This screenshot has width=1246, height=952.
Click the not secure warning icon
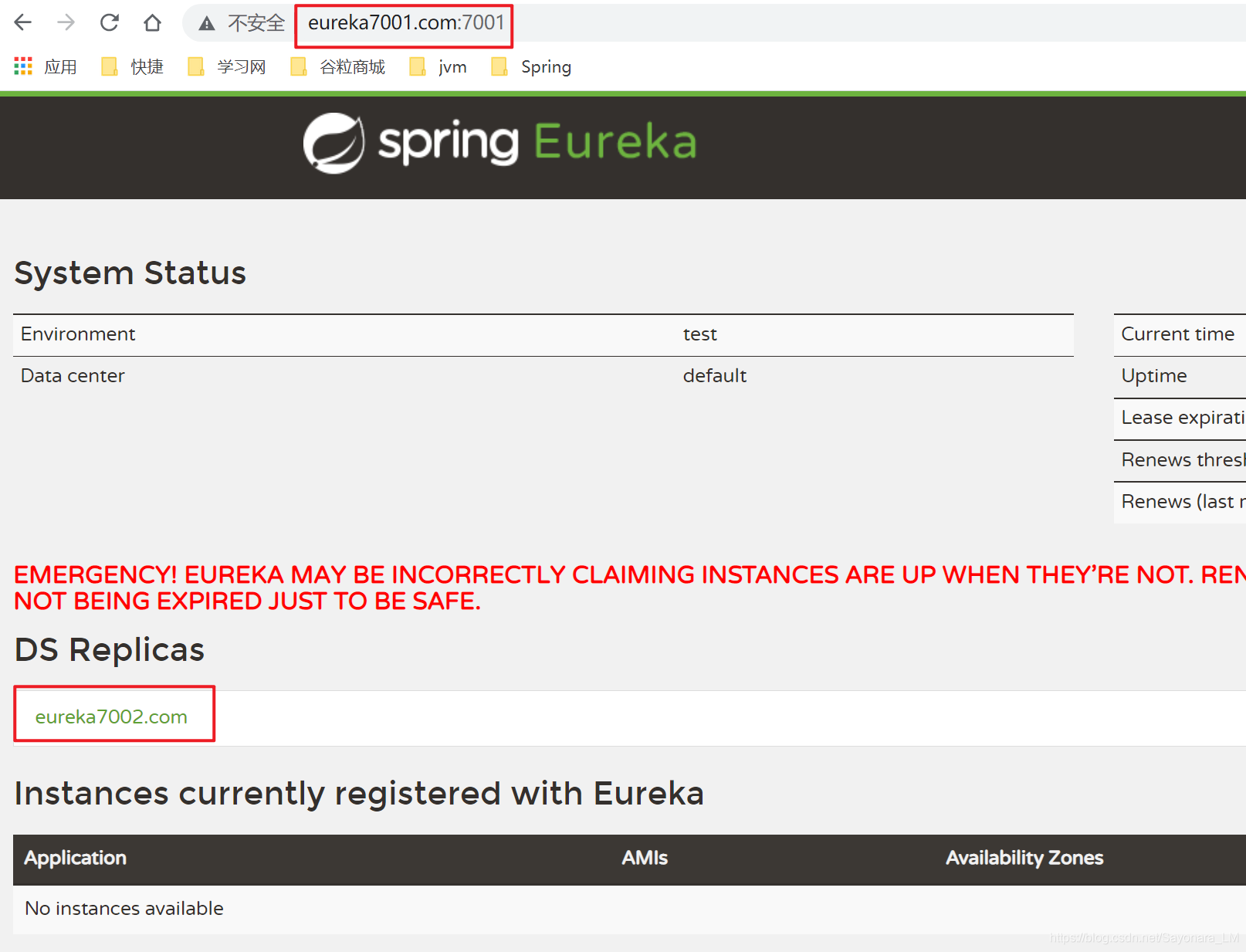(207, 23)
